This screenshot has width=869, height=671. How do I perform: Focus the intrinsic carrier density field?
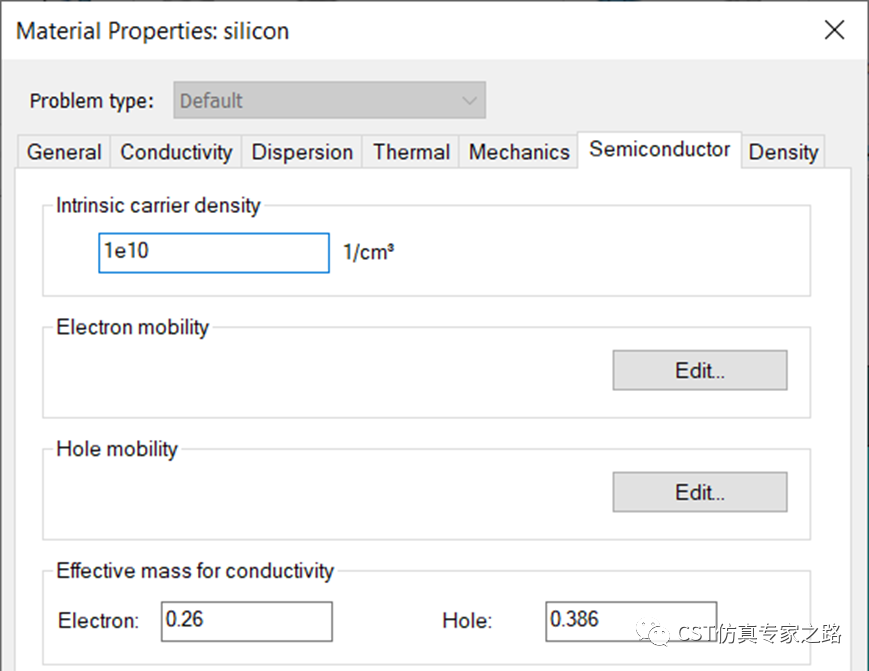pyautogui.click(x=214, y=253)
